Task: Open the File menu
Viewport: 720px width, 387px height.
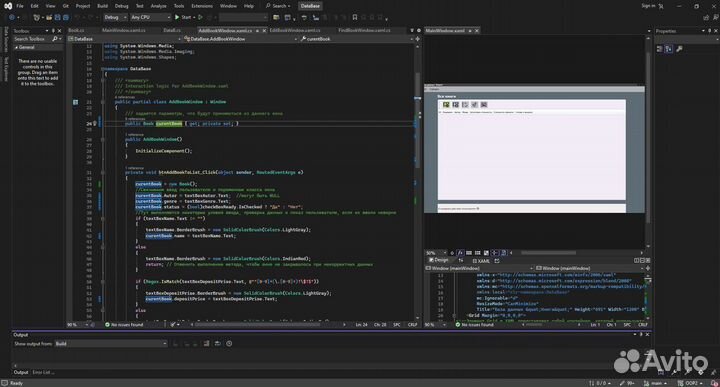Action: [20, 6]
